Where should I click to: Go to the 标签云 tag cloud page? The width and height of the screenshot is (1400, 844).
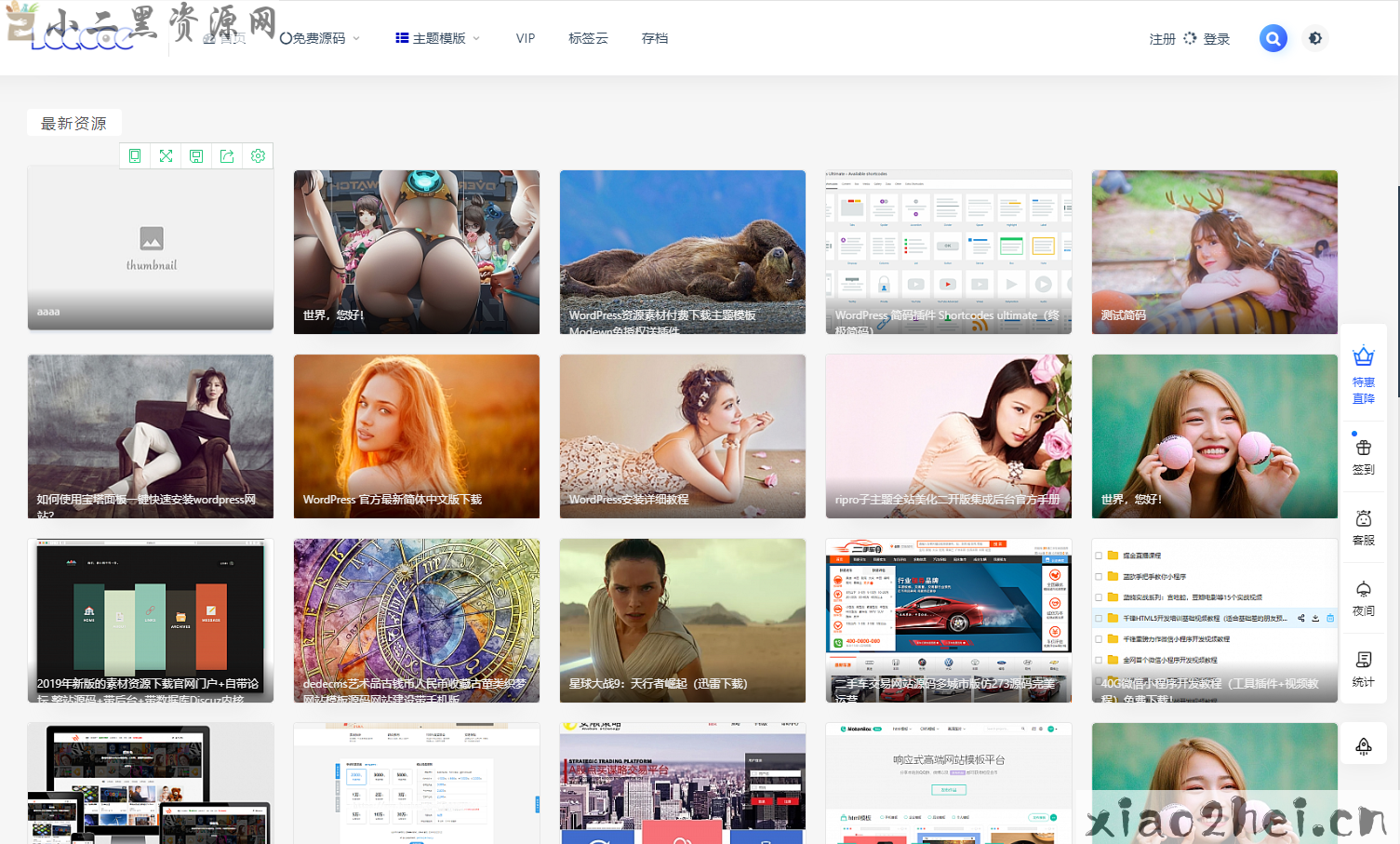588,38
